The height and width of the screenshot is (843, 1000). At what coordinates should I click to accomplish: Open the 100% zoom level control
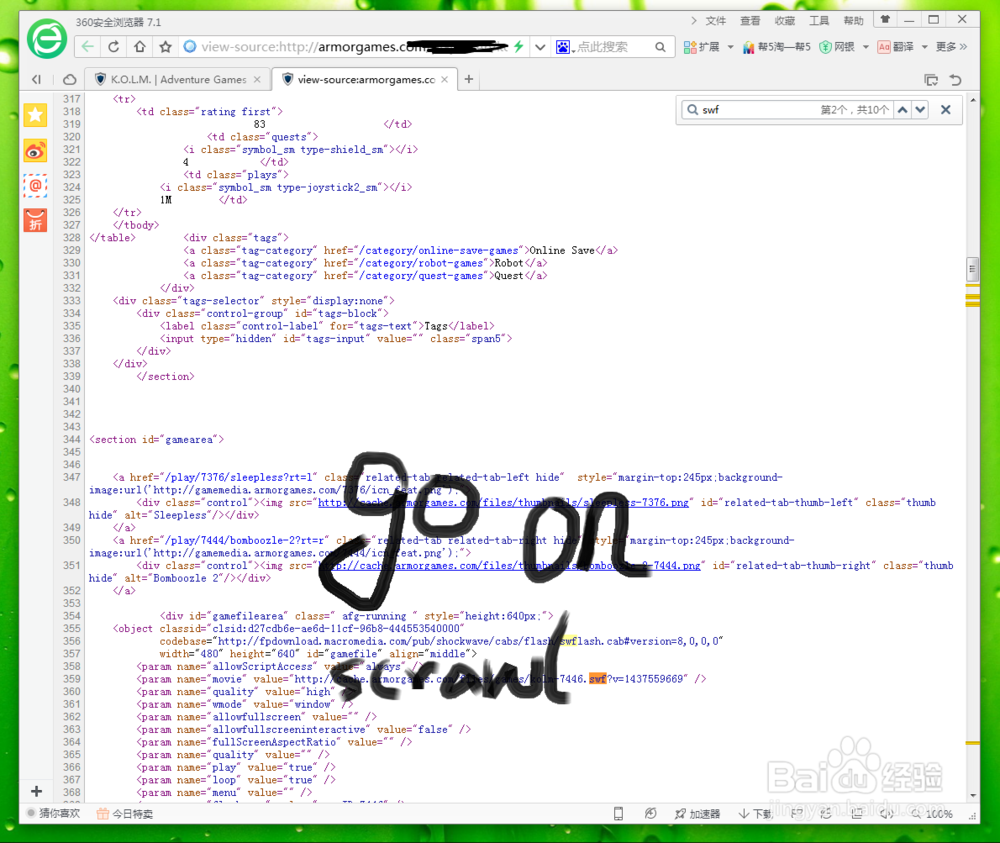tap(932, 814)
